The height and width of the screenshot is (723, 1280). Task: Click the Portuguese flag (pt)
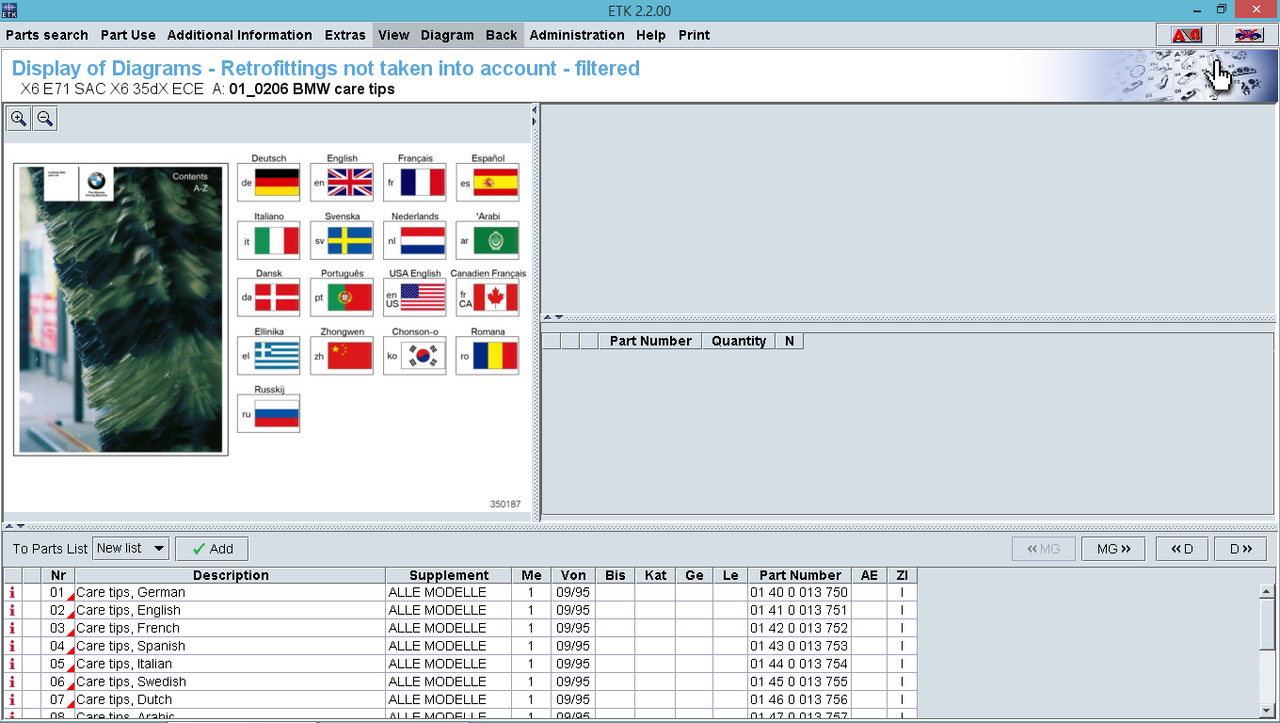click(x=350, y=298)
